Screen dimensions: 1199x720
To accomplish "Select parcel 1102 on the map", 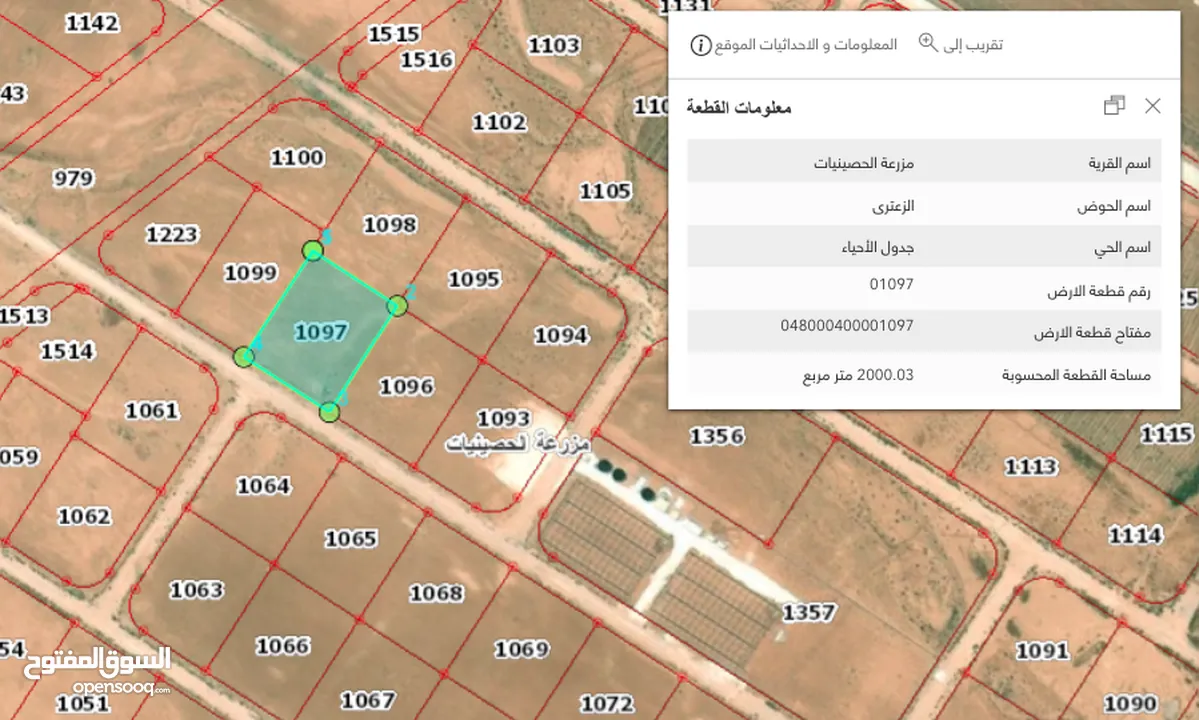I will point(499,122).
